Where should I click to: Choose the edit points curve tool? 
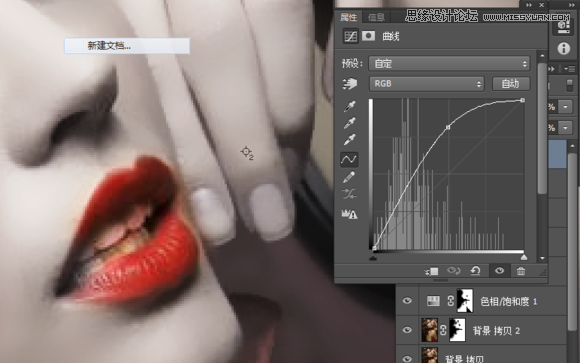[x=349, y=159]
